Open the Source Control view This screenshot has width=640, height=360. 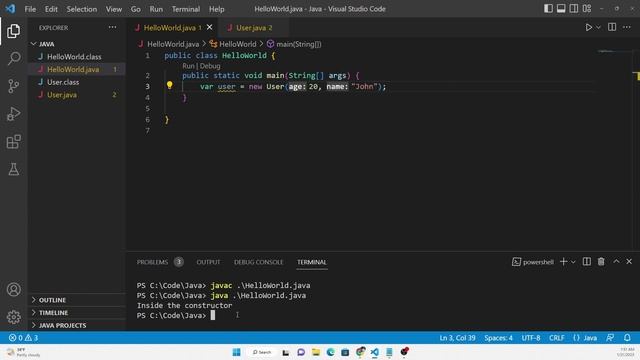point(13,86)
